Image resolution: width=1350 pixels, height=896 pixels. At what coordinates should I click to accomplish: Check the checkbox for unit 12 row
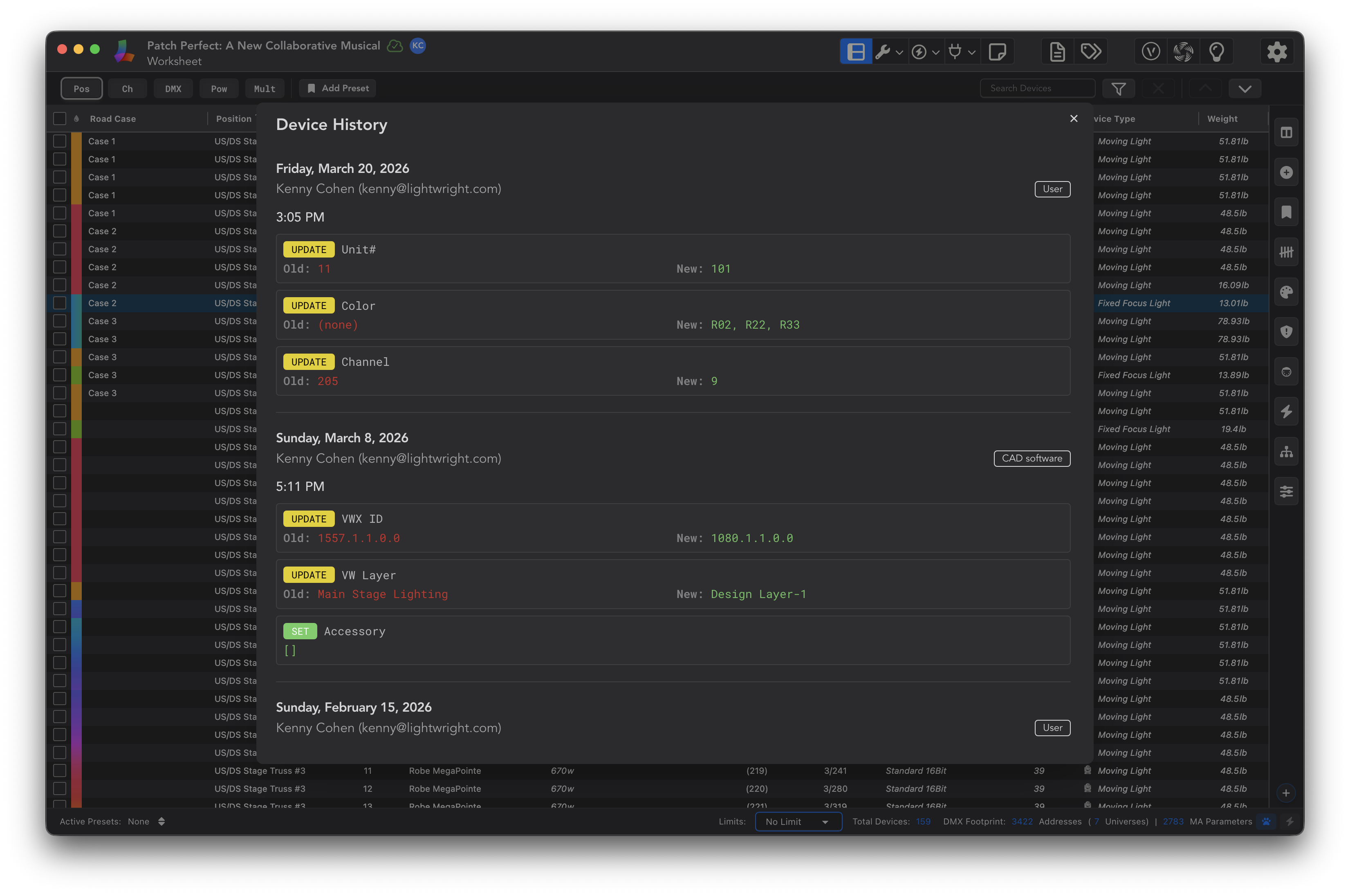59,788
